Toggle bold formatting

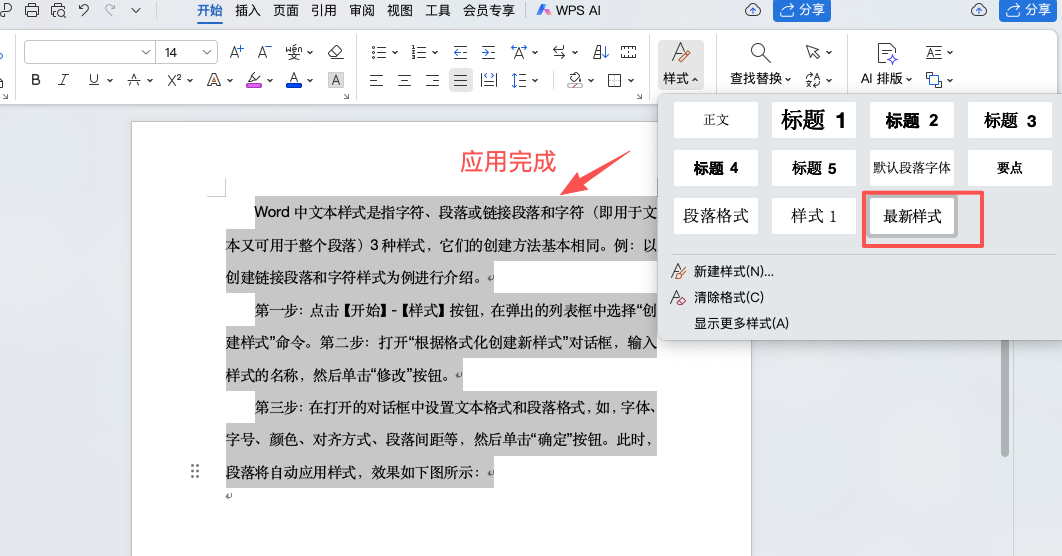pyautogui.click(x=36, y=80)
